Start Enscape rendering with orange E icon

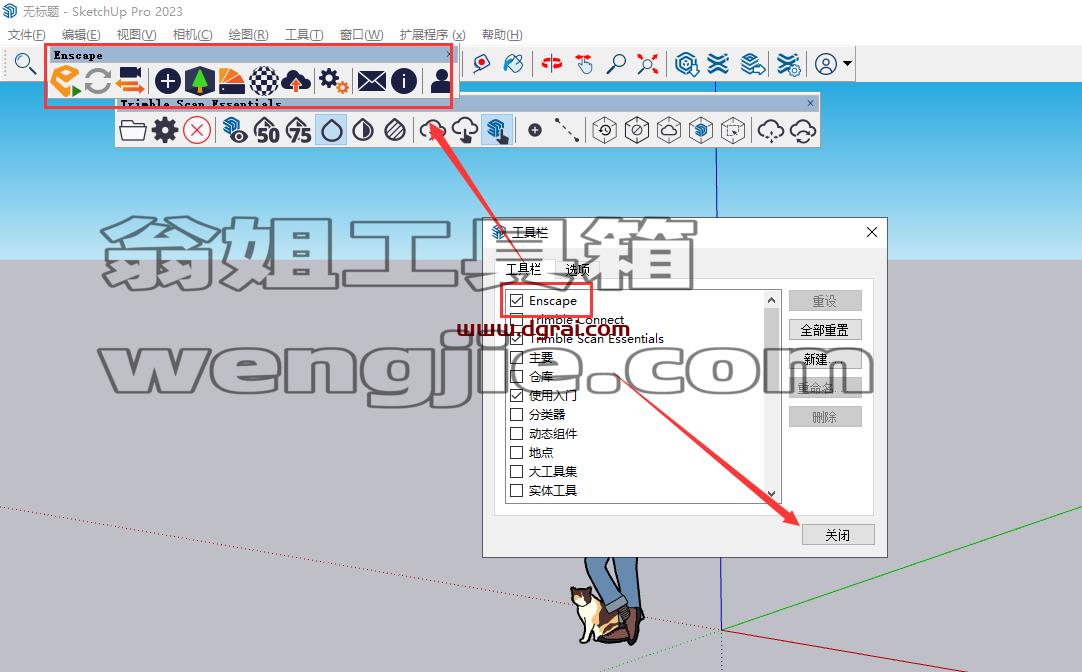[x=64, y=81]
